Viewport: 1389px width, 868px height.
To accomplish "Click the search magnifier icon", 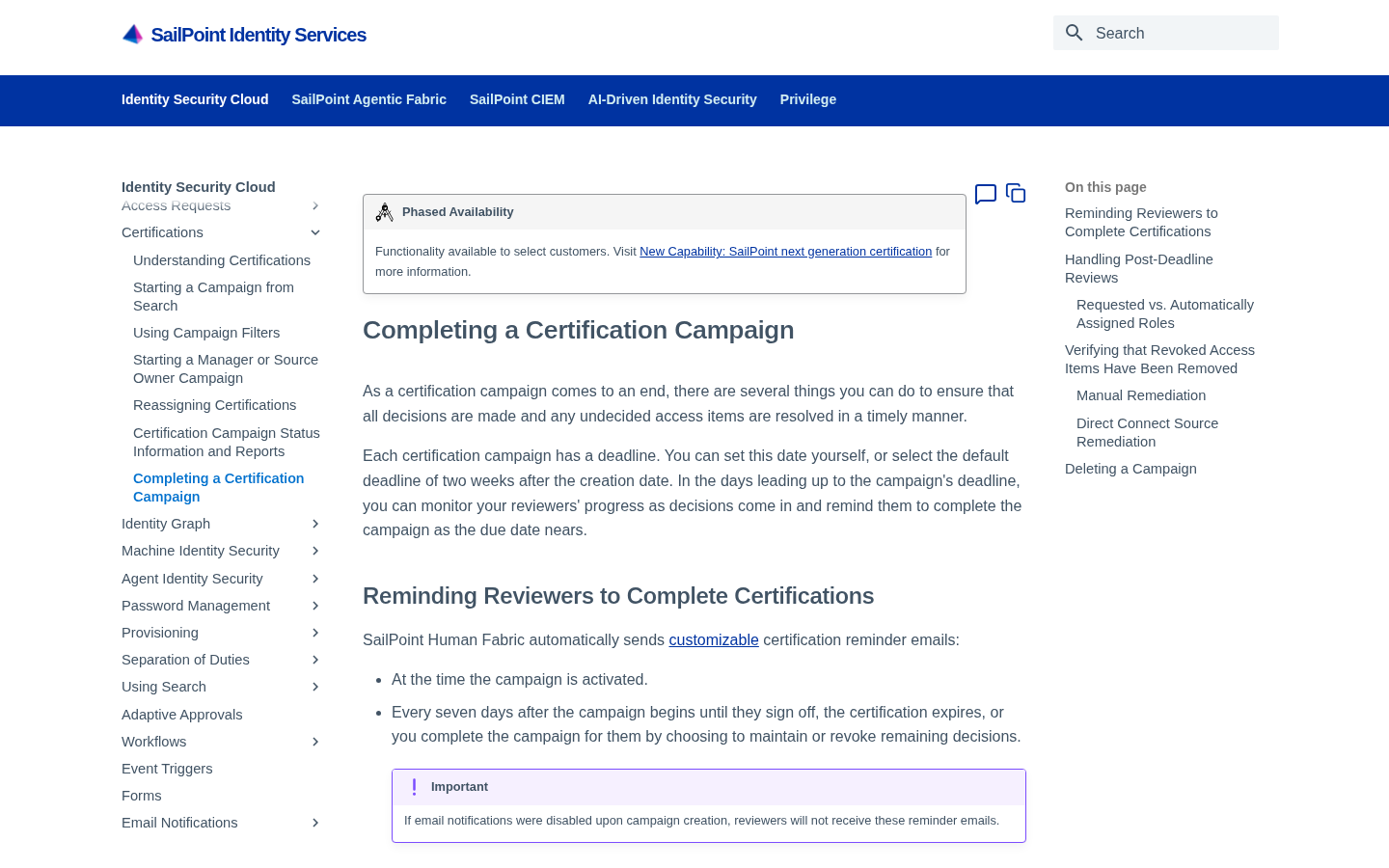I will pyautogui.click(x=1075, y=33).
